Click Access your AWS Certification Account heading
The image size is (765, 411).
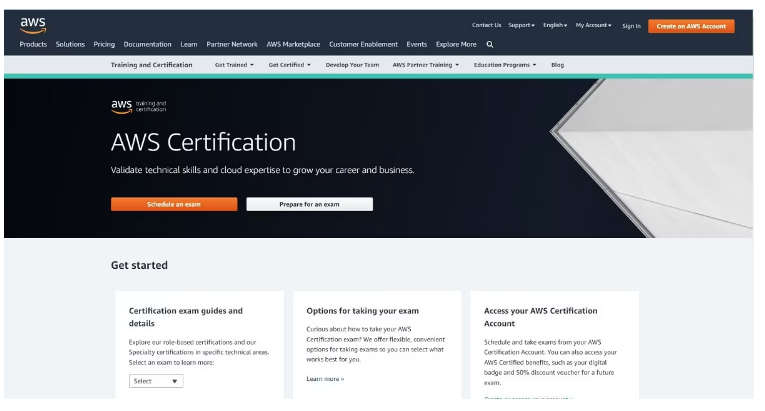[x=541, y=317]
